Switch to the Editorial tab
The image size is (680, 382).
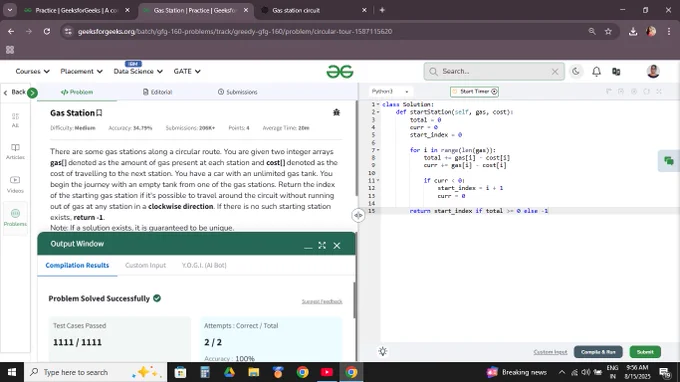coord(157,92)
